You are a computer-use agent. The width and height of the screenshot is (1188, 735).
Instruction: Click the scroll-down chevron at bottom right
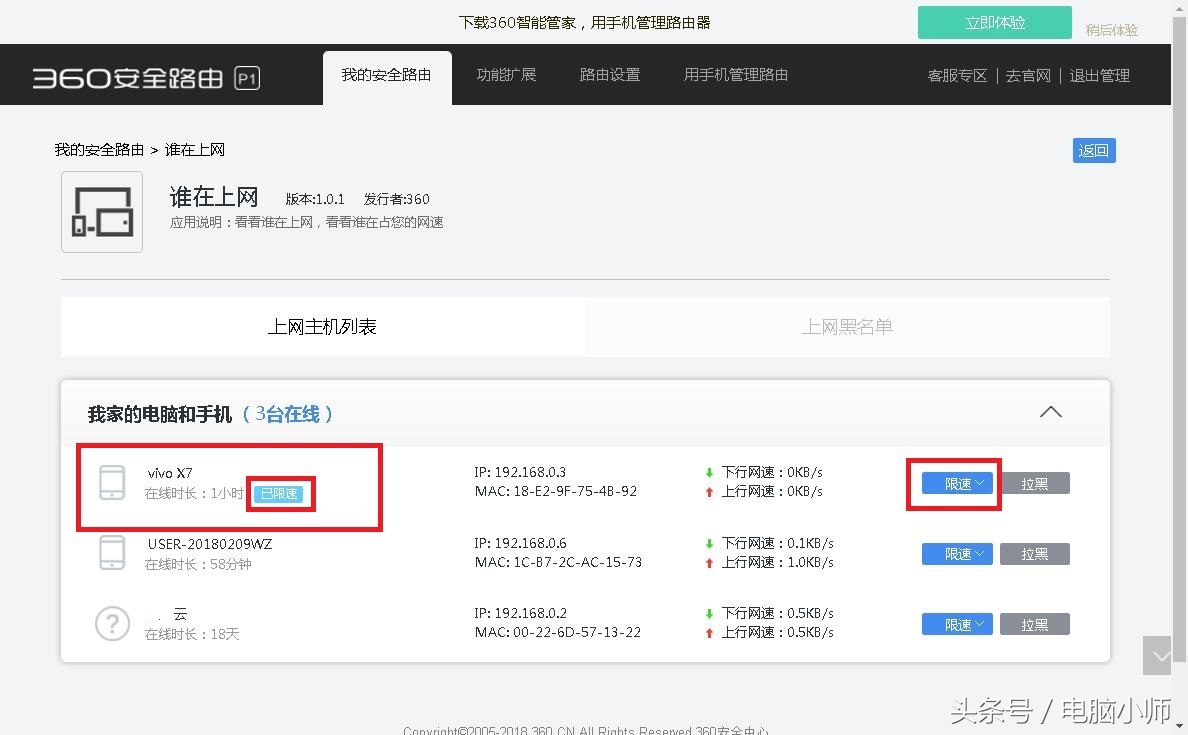pyautogui.click(x=1157, y=655)
